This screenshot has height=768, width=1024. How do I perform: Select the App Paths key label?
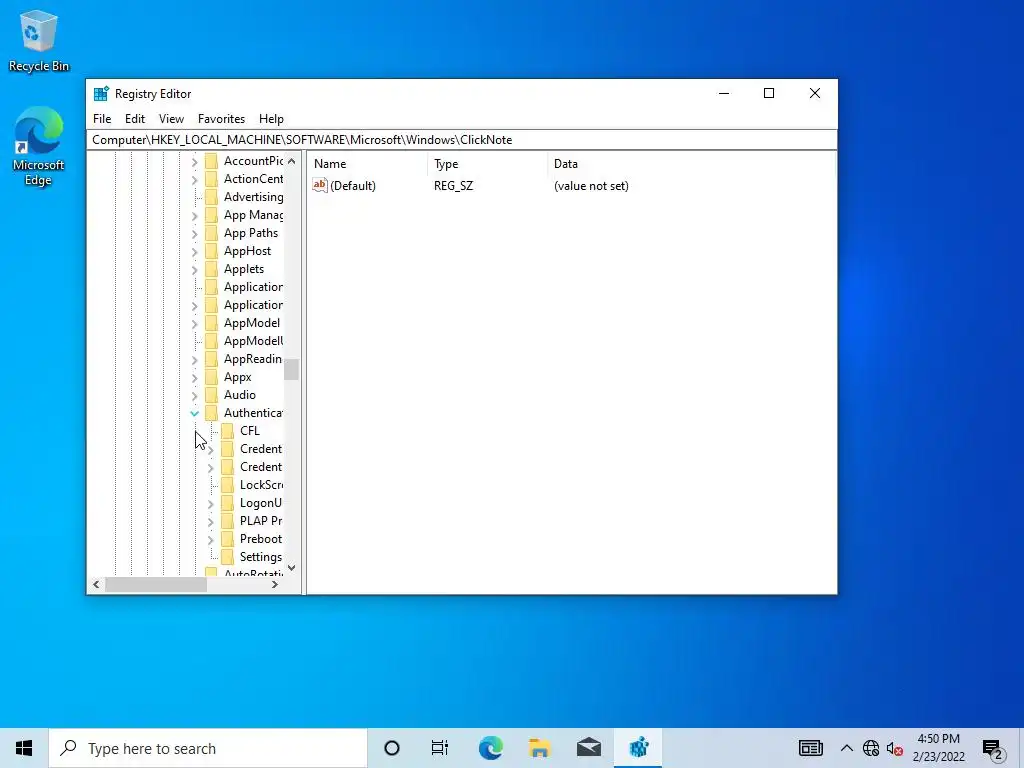(251, 233)
